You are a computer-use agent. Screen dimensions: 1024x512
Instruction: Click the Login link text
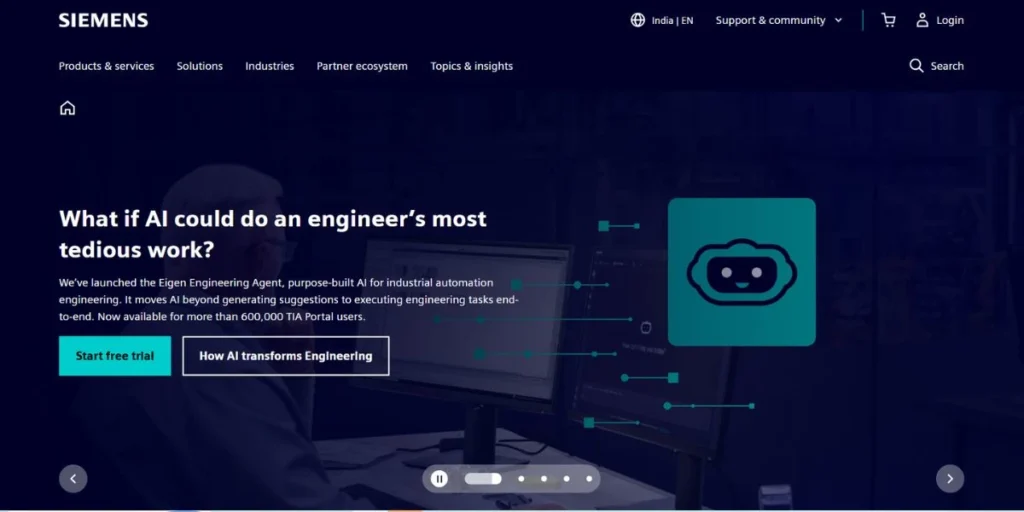point(950,20)
